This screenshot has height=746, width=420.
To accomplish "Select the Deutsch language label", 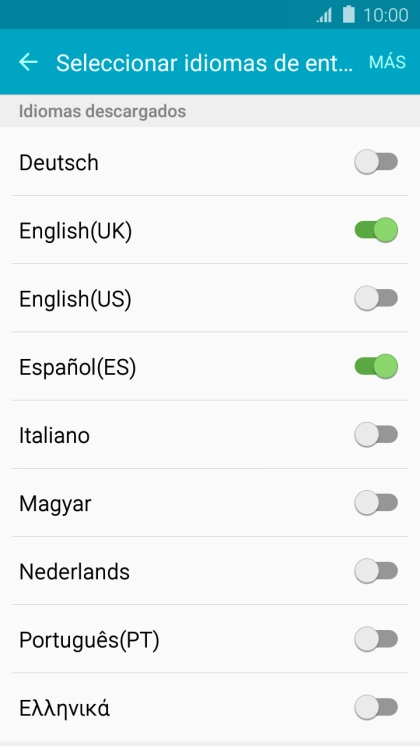I will coord(59,163).
